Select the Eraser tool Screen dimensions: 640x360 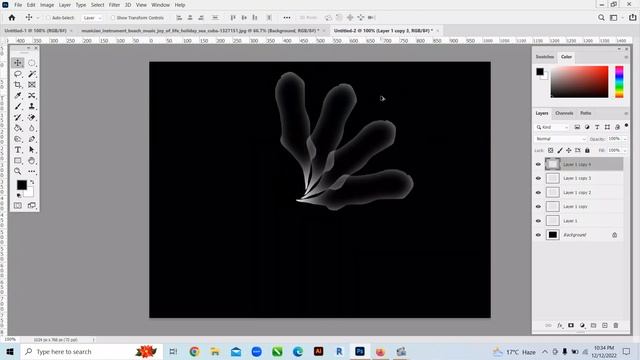click(x=32, y=117)
